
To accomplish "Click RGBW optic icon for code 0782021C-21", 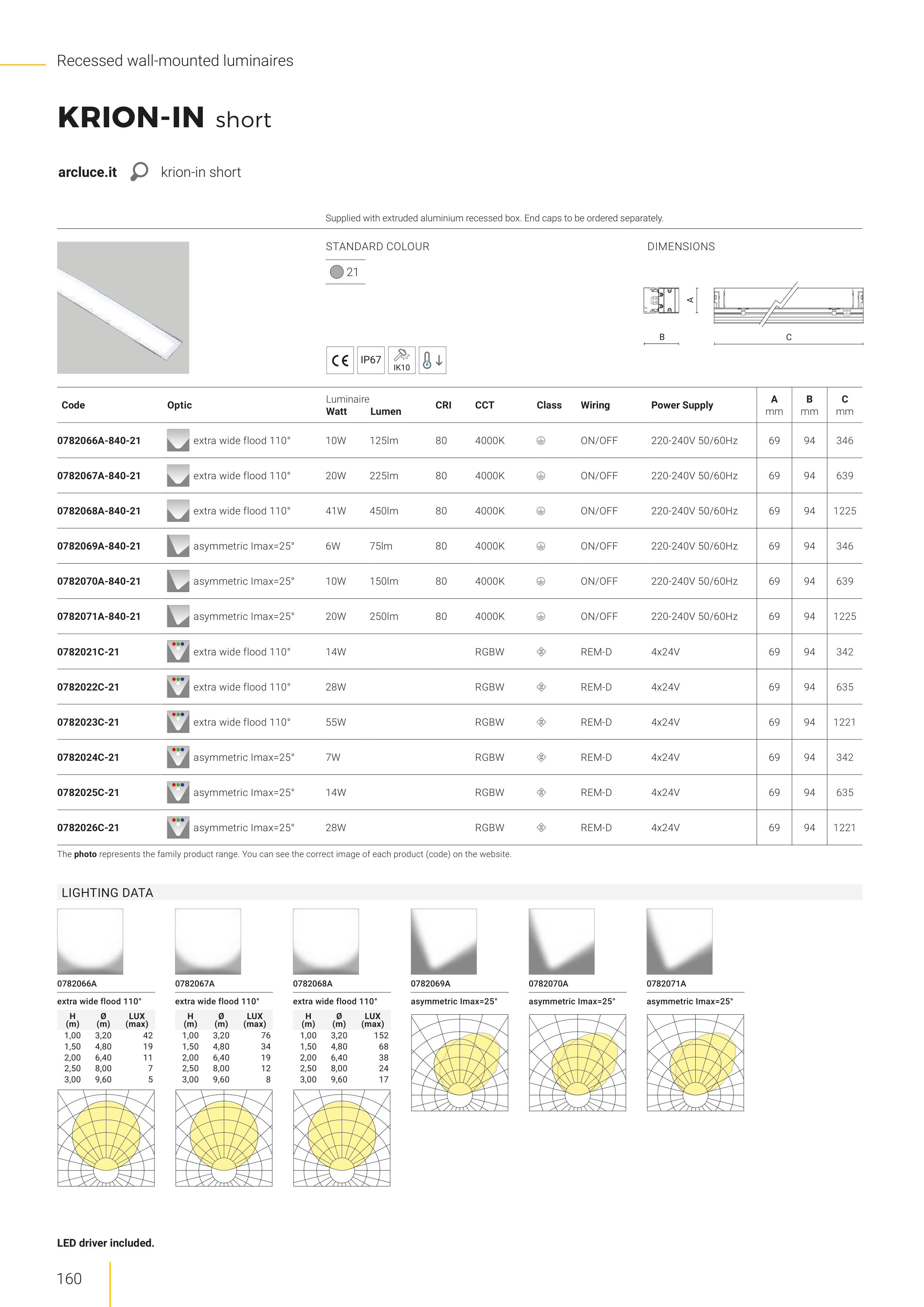I will coord(178,652).
